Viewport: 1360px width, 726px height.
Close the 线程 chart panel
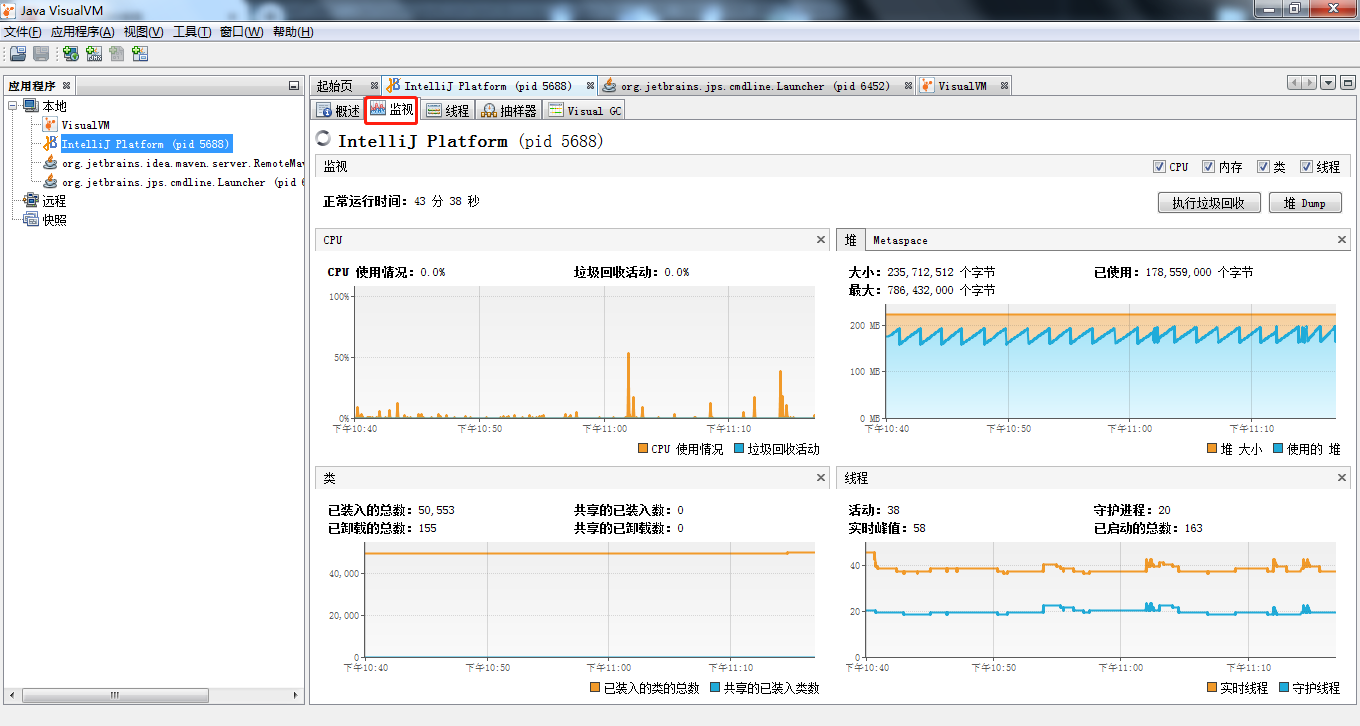click(1343, 478)
